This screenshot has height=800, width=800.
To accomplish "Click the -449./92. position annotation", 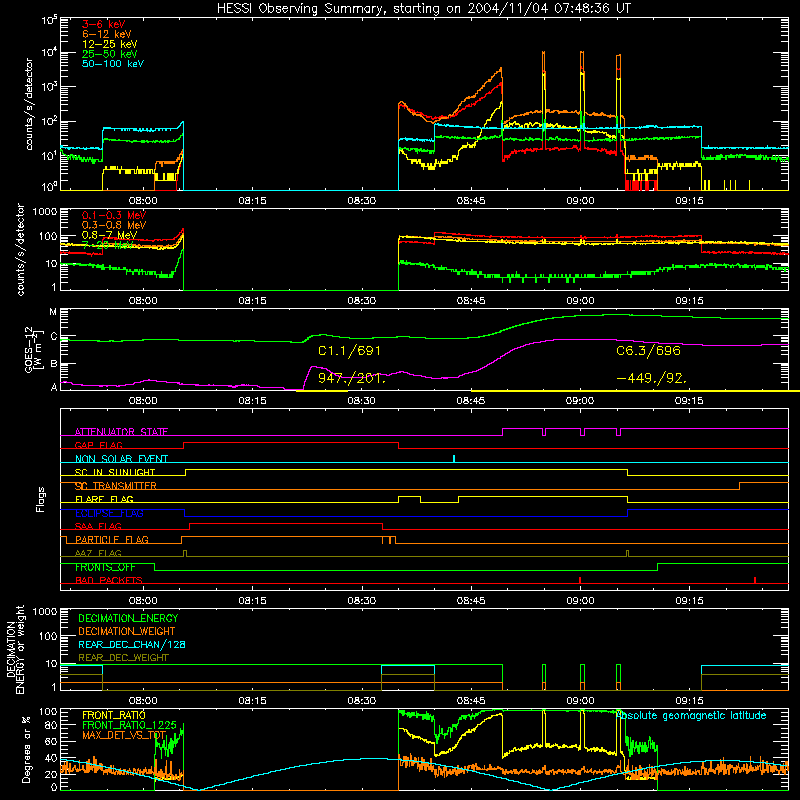I will coord(652,378).
